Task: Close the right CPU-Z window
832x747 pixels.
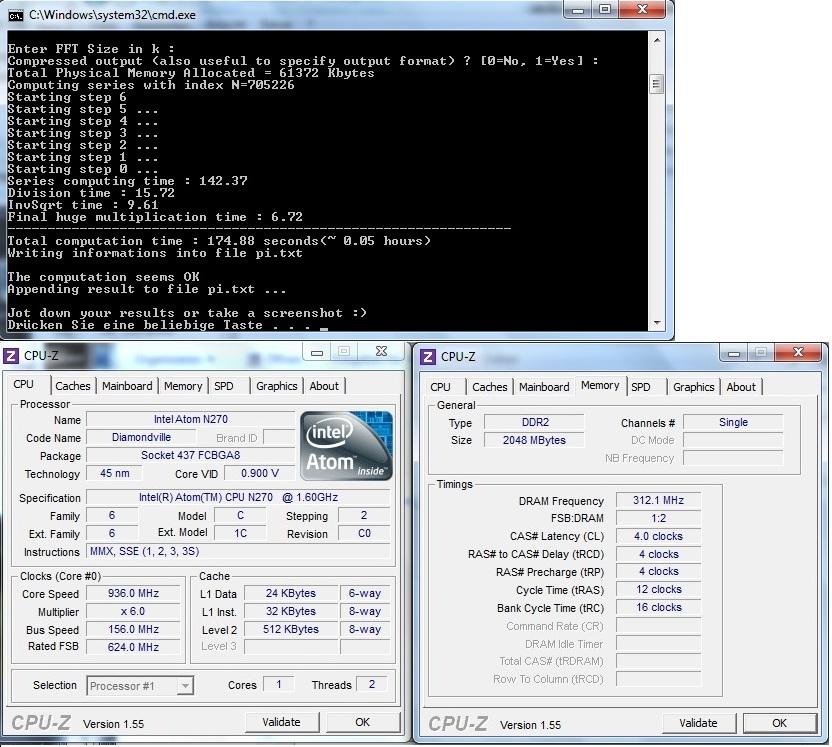Action: click(x=798, y=353)
